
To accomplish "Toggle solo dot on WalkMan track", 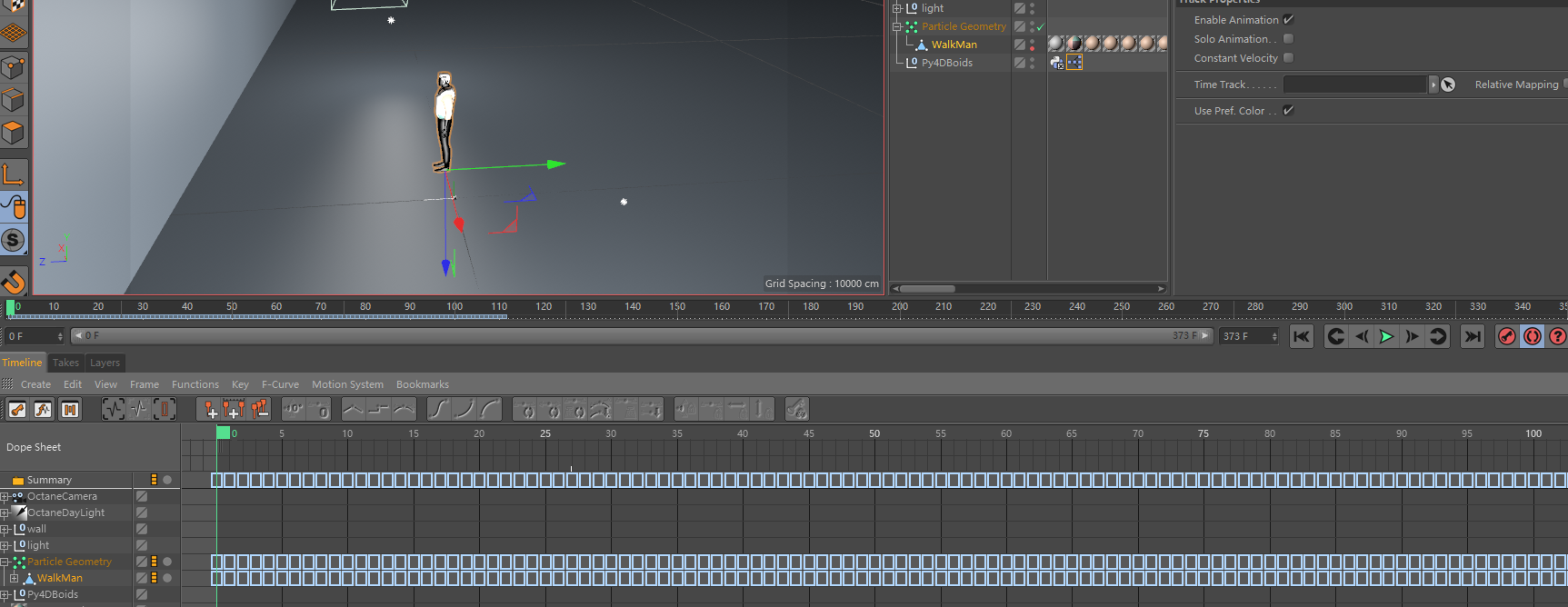I will (167, 578).
